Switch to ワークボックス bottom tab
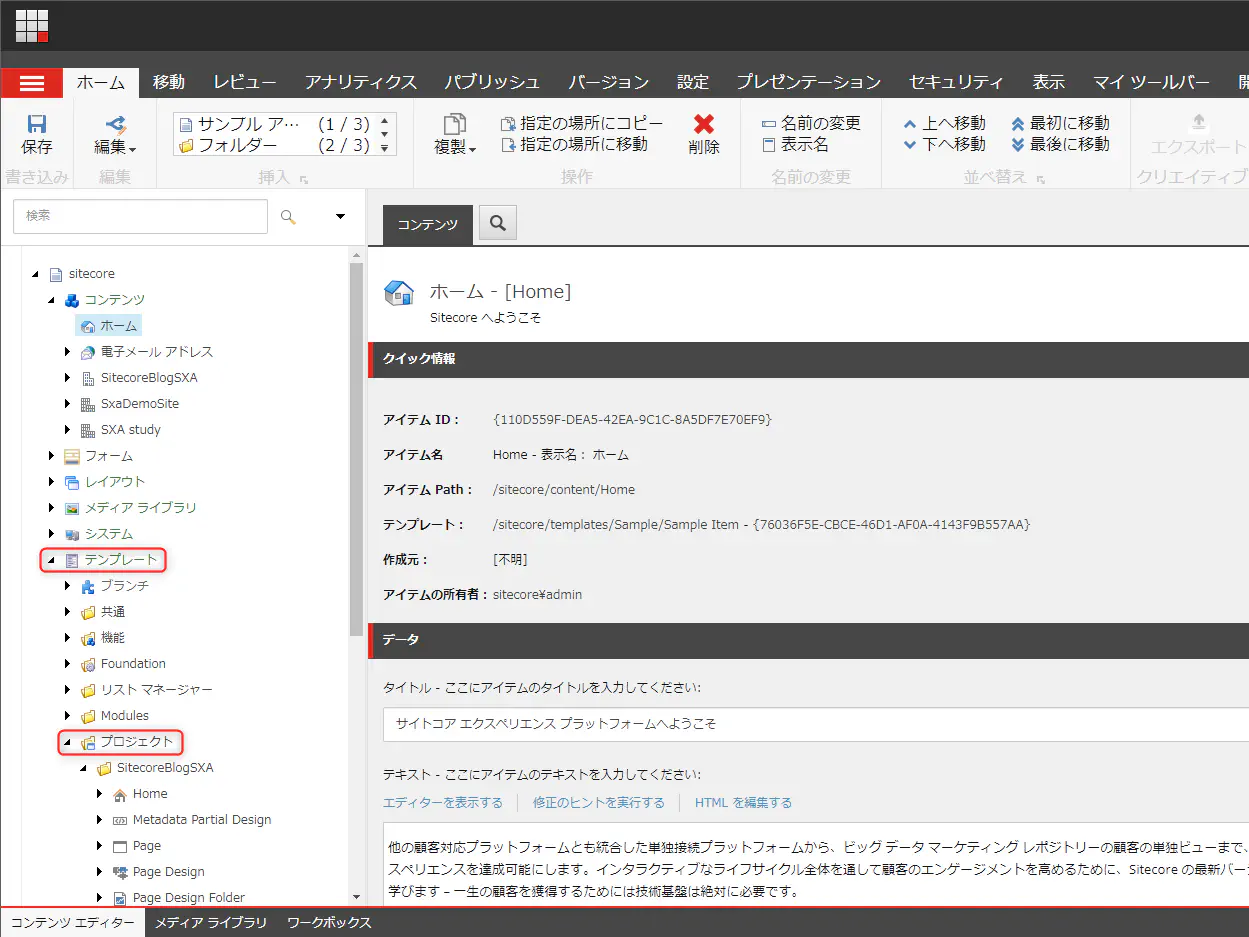The height and width of the screenshot is (937, 1249). point(329,923)
